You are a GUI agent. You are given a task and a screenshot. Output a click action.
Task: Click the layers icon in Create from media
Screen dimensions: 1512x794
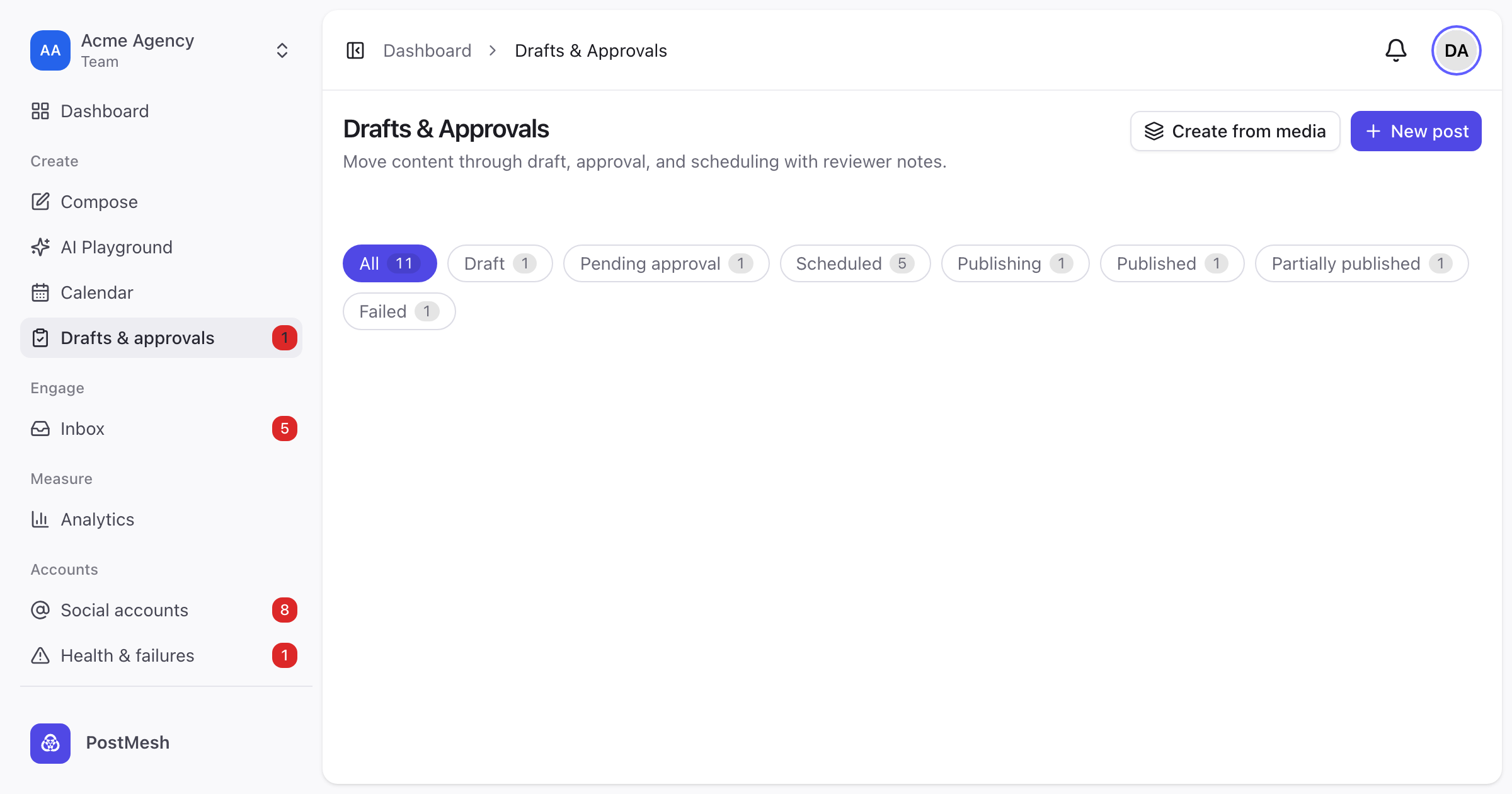(x=1154, y=131)
